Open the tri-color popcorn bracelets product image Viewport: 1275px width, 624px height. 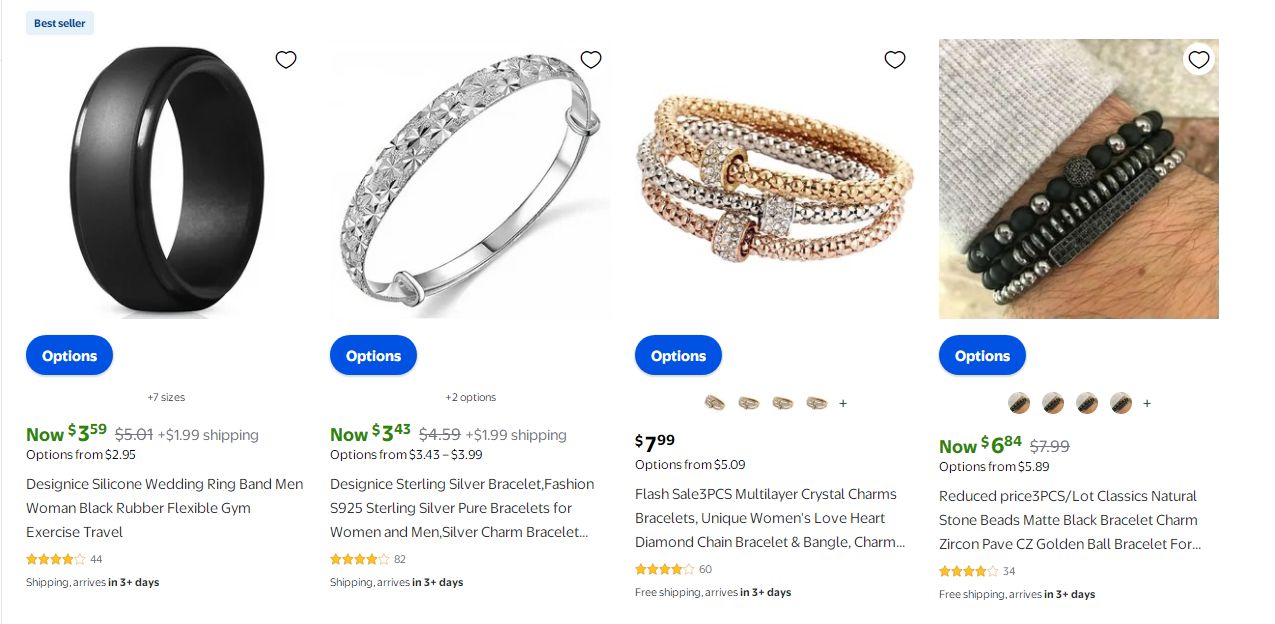(x=774, y=180)
